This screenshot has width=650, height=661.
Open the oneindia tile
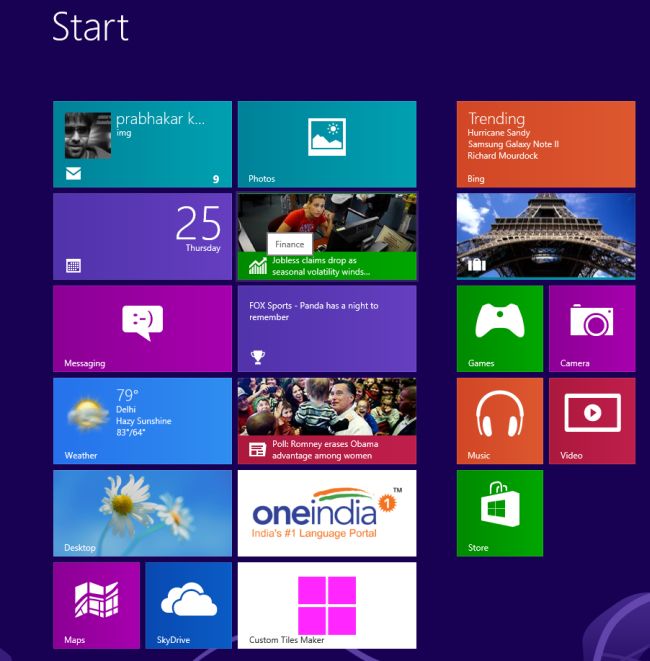coord(327,513)
